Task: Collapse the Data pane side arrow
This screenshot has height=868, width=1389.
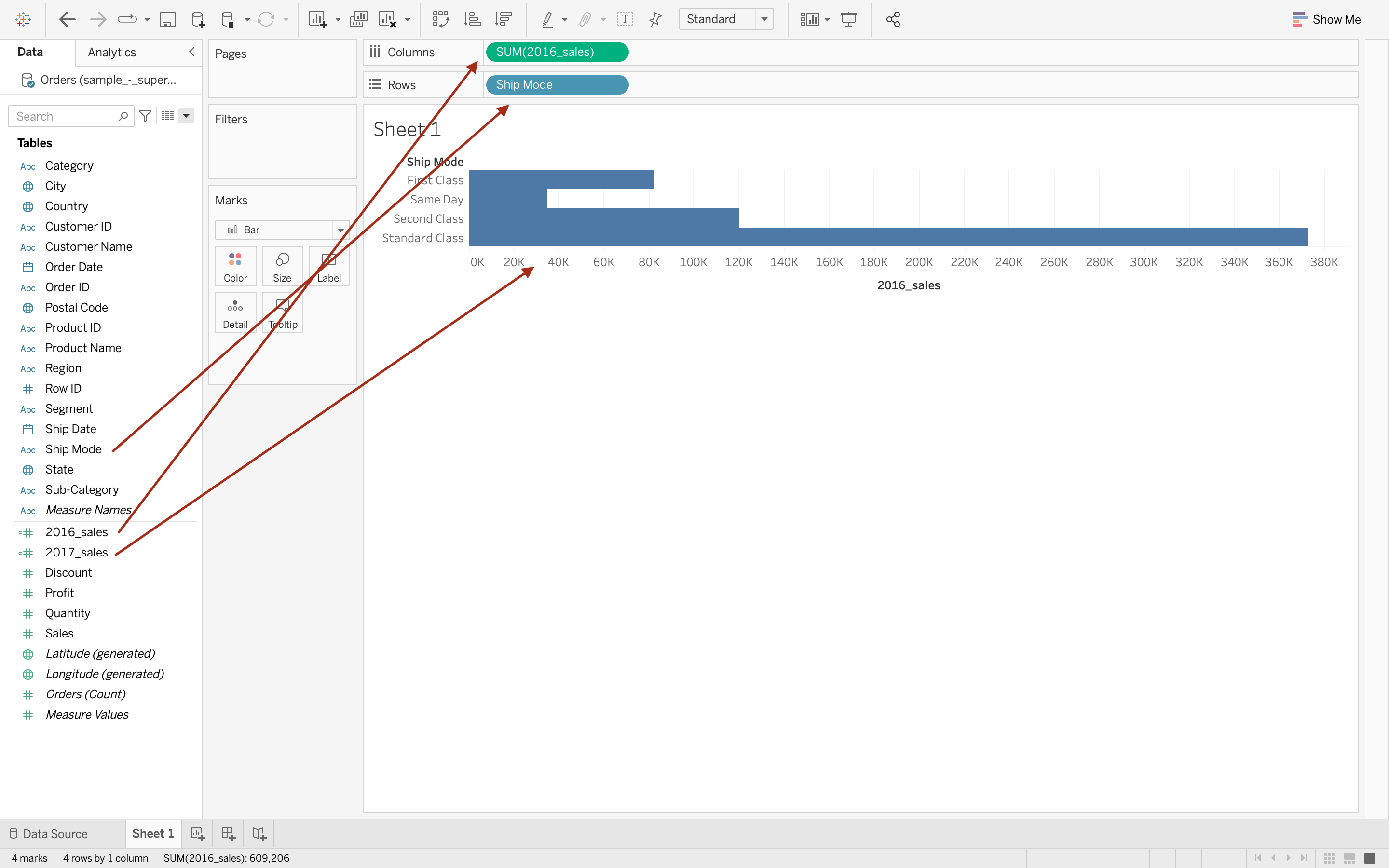Action: pyautogui.click(x=191, y=52)
